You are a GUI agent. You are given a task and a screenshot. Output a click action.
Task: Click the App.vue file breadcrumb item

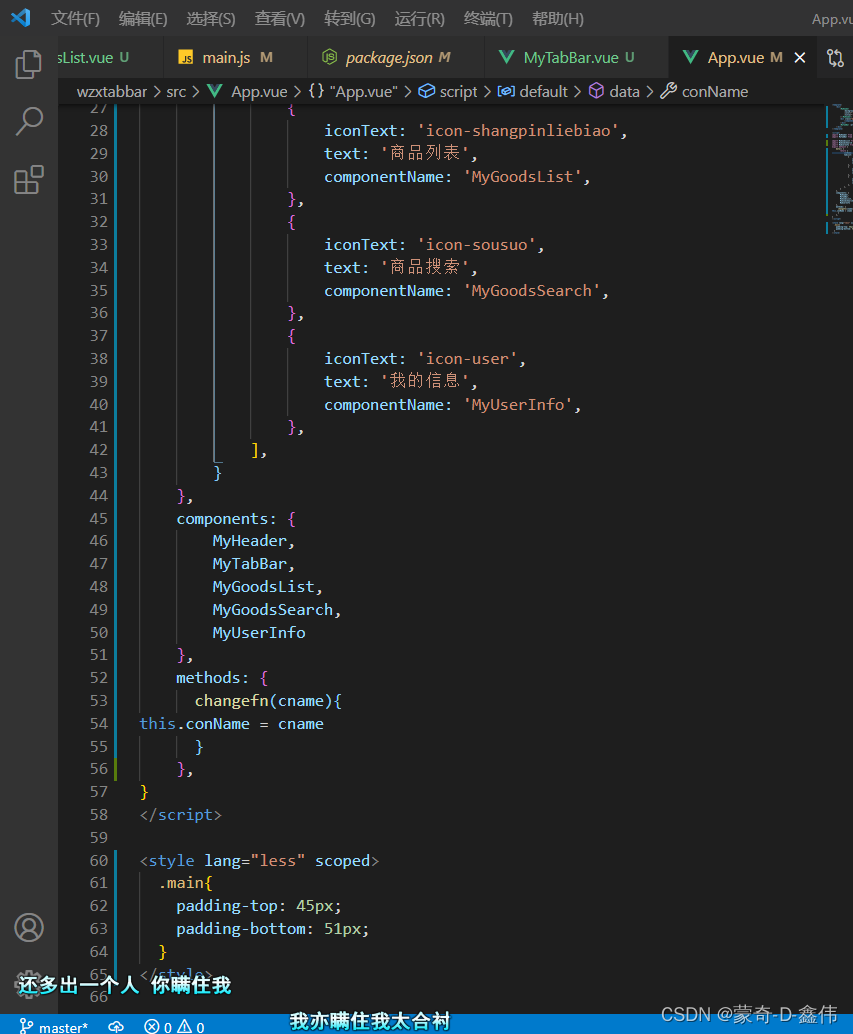coord(248,92)
